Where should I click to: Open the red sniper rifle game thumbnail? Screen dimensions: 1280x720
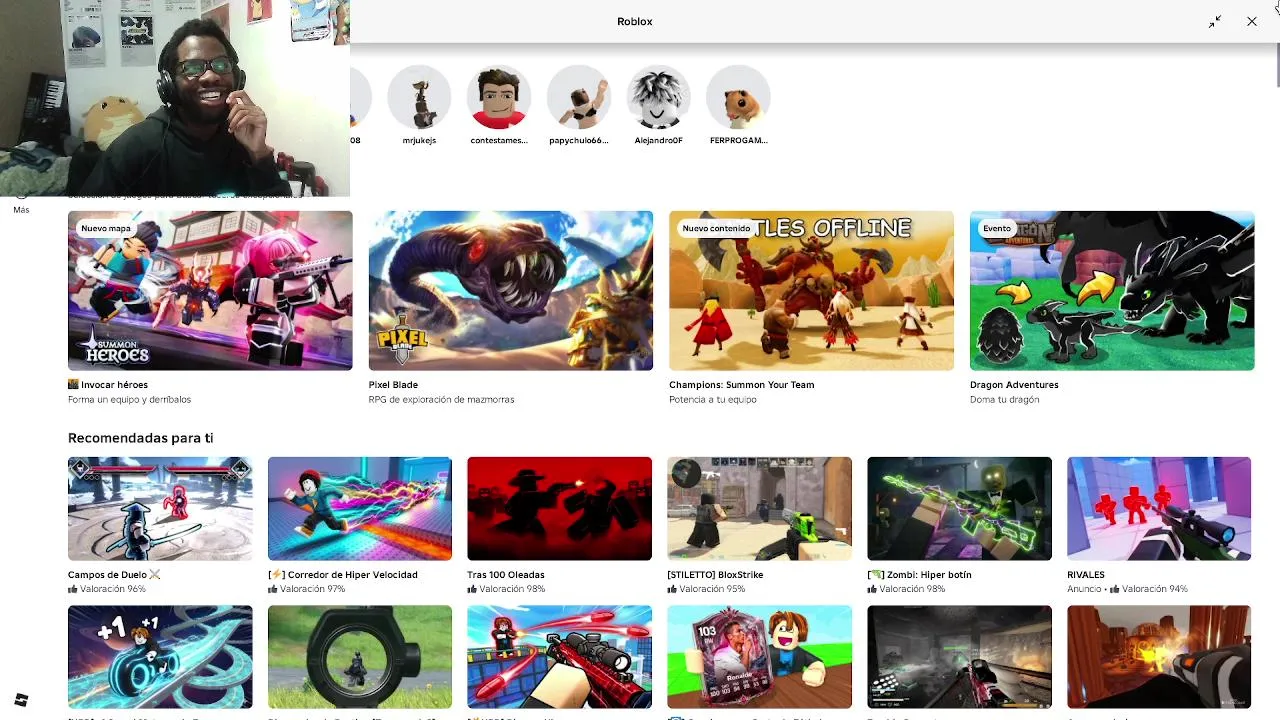coord(559,657)
